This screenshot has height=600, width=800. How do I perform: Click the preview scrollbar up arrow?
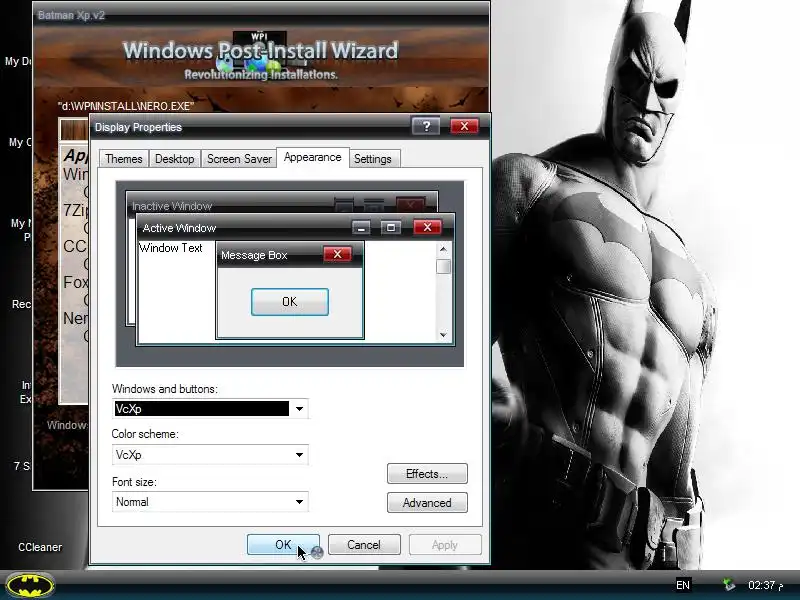pos(443,249)
